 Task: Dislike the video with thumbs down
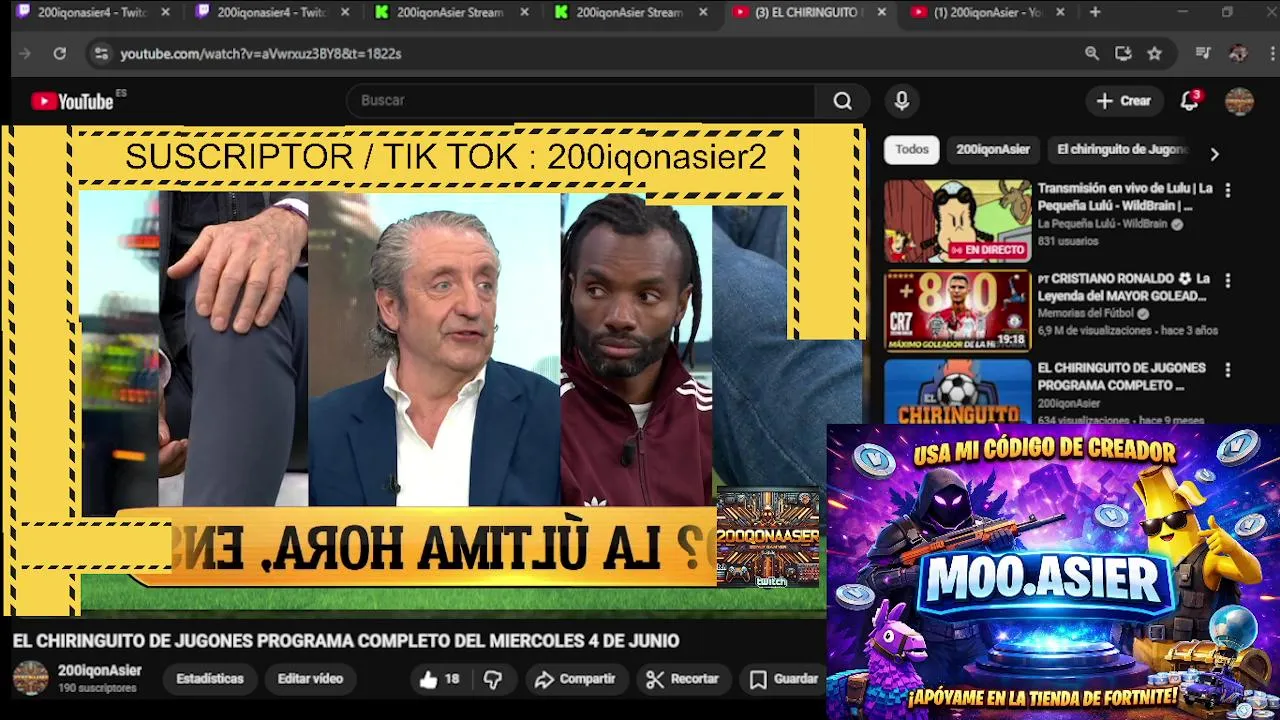click(x=493, y=679)
